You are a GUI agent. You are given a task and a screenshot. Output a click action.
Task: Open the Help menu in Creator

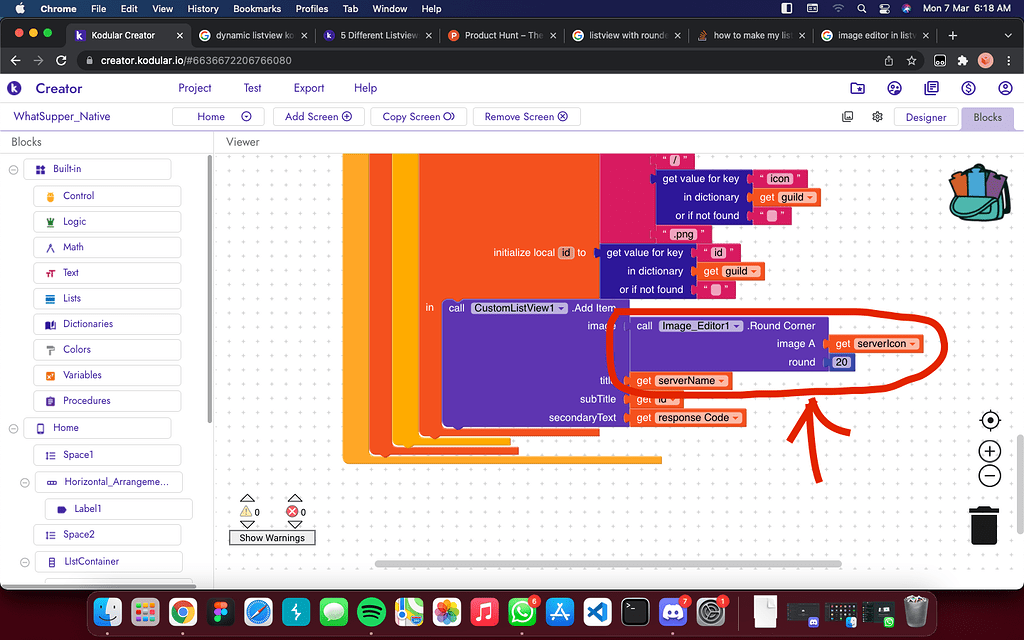(365, 88)
